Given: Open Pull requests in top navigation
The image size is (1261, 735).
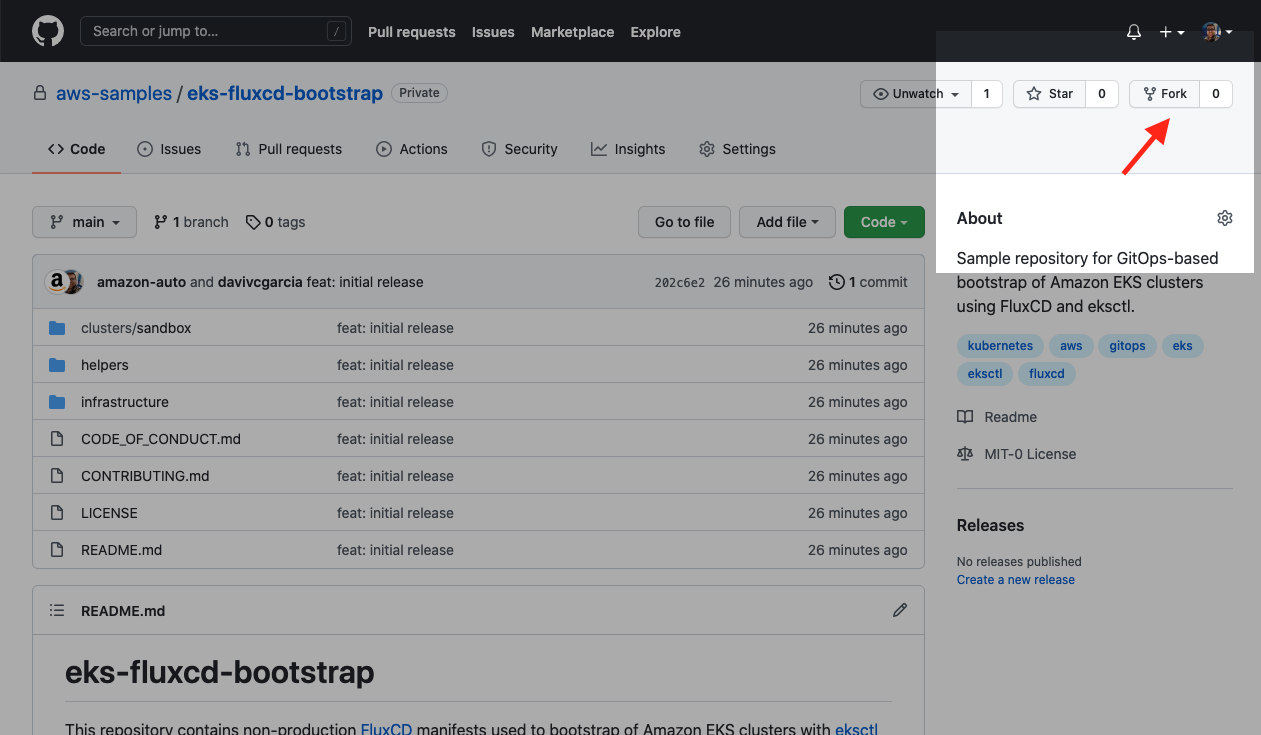Looking at the screenshot, I should (411, 32).
